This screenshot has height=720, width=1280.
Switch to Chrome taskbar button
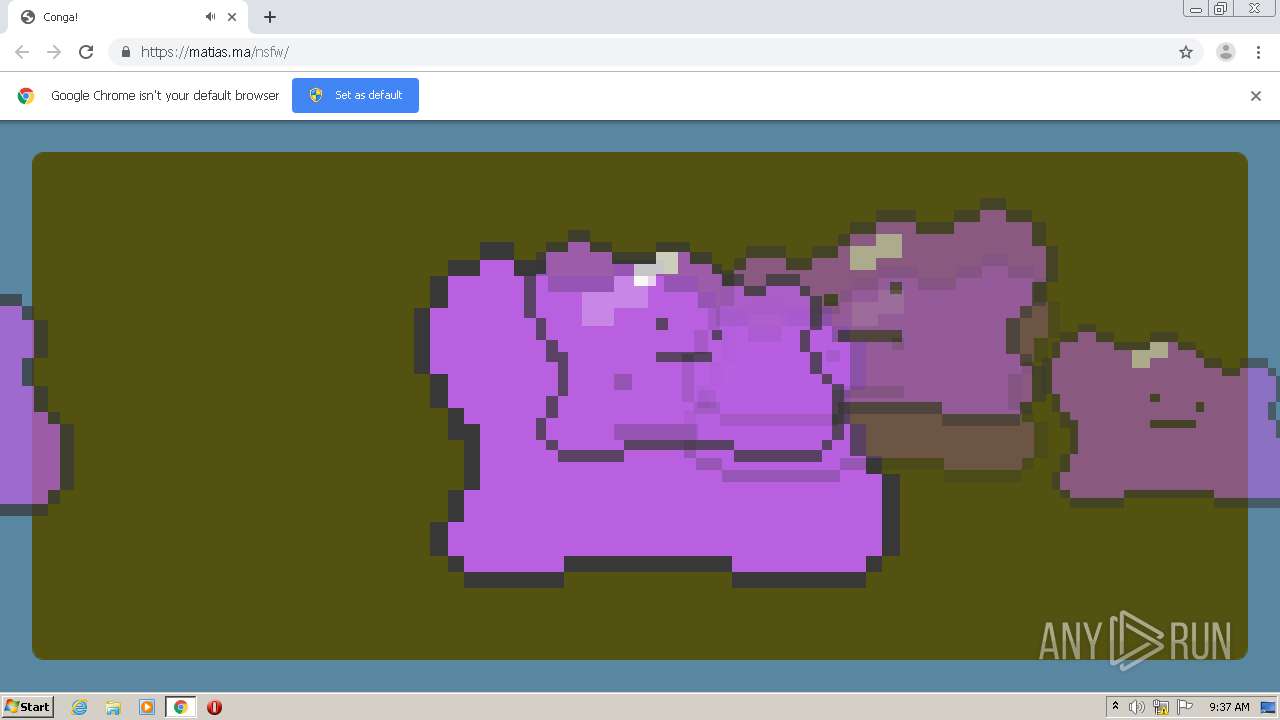coord(180,707)
